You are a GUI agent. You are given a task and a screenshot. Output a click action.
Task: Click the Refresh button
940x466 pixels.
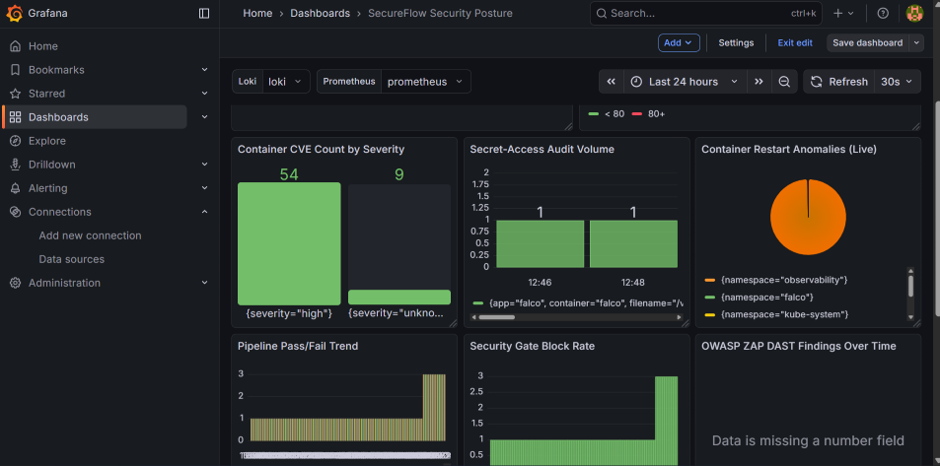click(839, 82)
